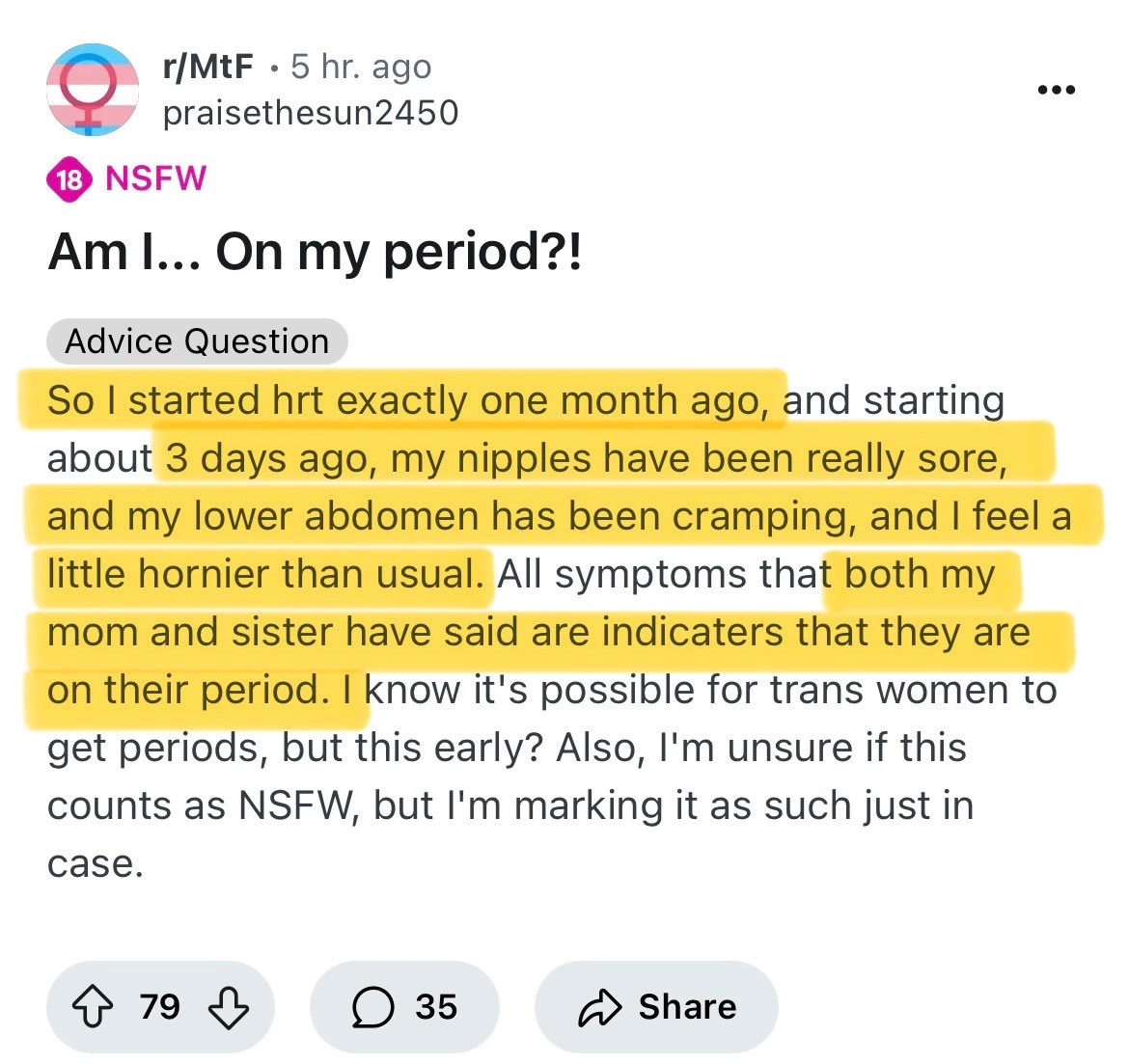The width and height of the screenshot is (1129, 1064).
Task: Upvote the post with the up arrow
Action: coord(93,1007)
